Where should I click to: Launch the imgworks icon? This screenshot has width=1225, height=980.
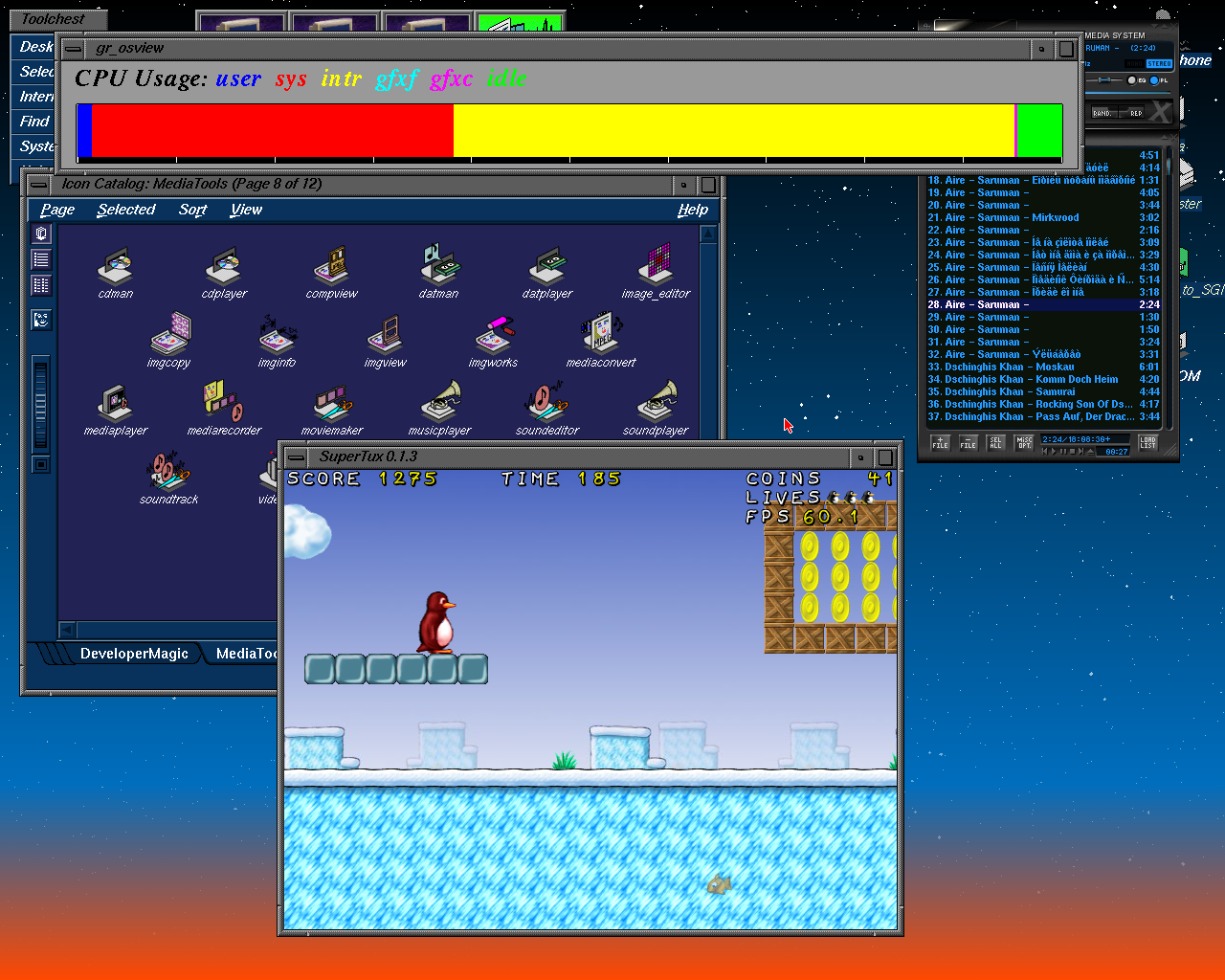pos(493,342)
